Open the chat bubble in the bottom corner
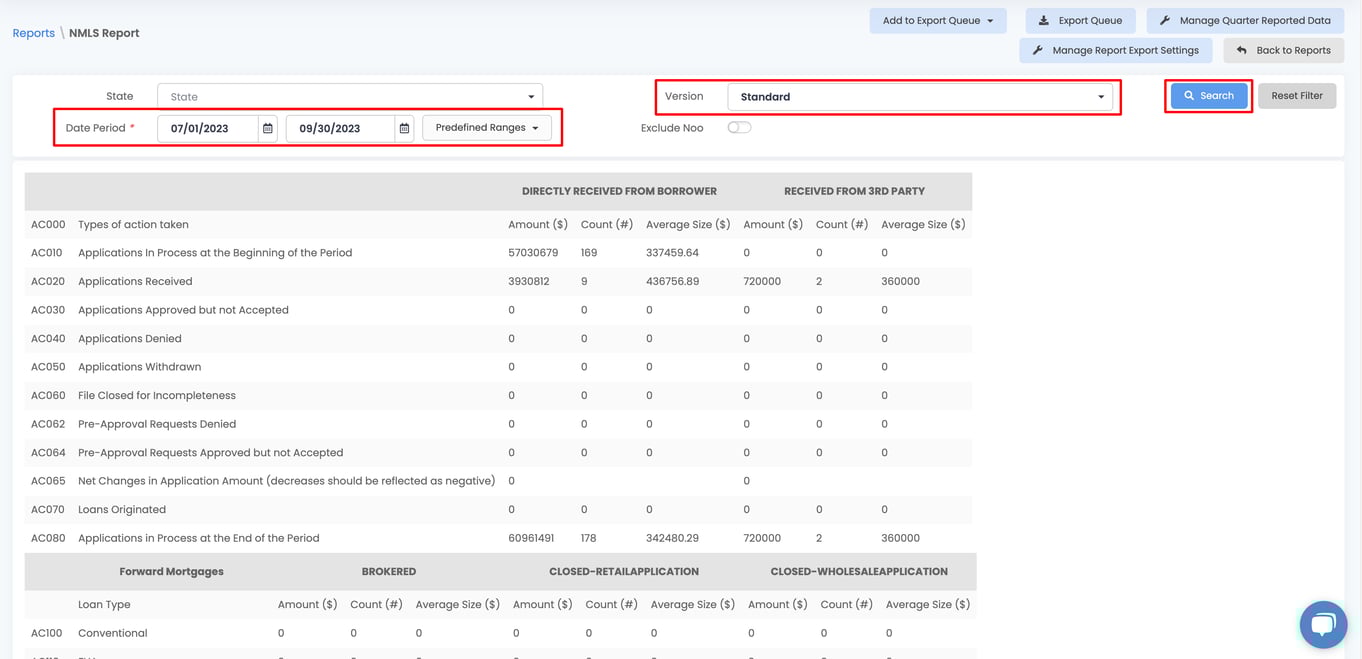The width and height of the screenshot is (1362, 659). [x=1323, y=624]
